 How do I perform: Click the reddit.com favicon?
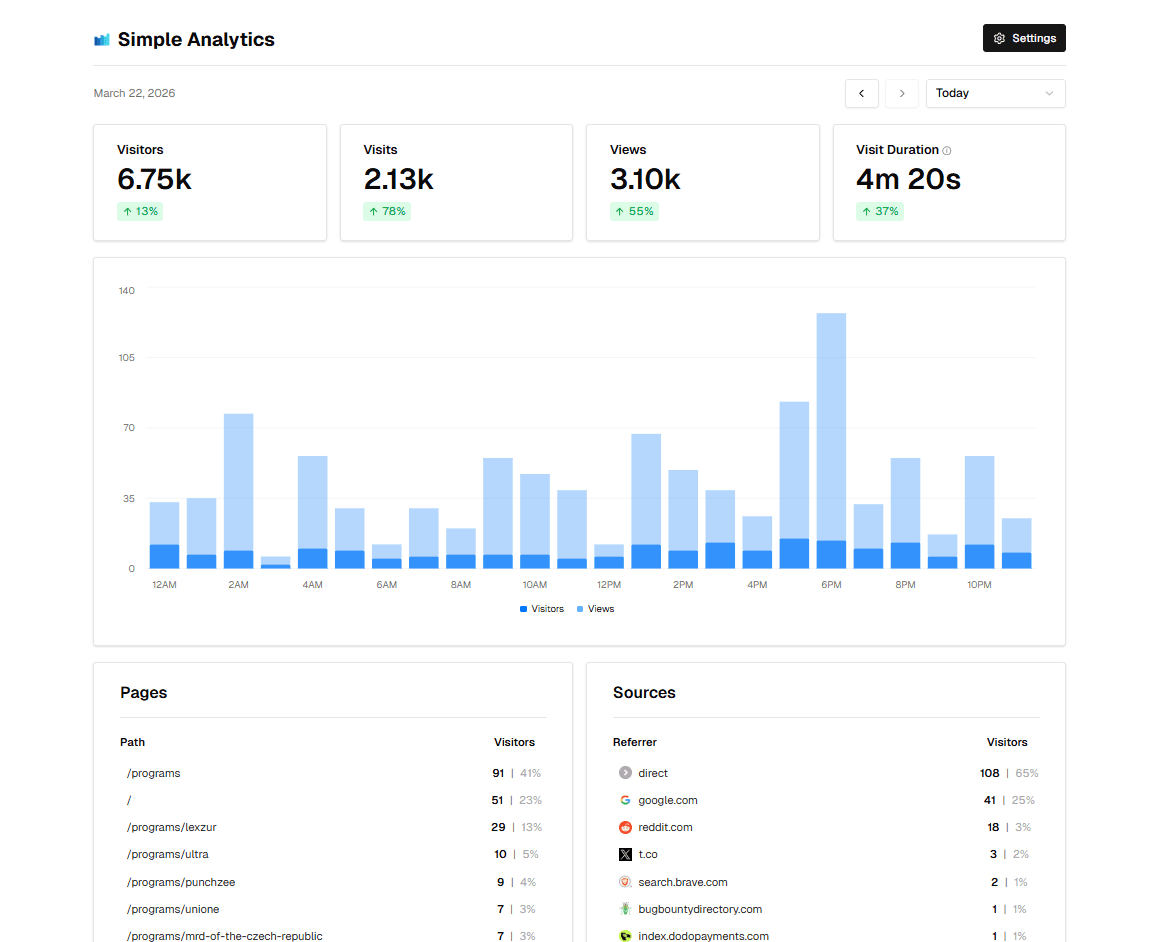(x=625, y=827)
